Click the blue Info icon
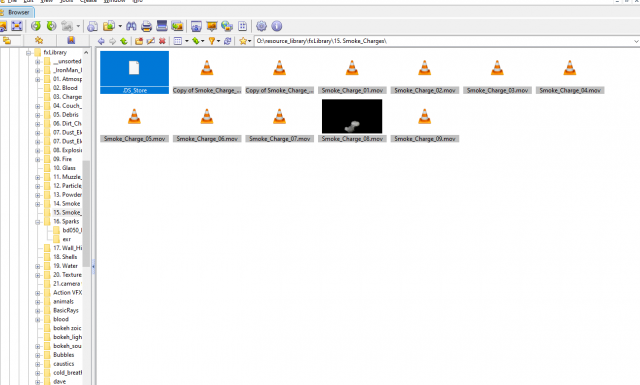640x385 pixels. pyautogui.click(x=277, y=26)
